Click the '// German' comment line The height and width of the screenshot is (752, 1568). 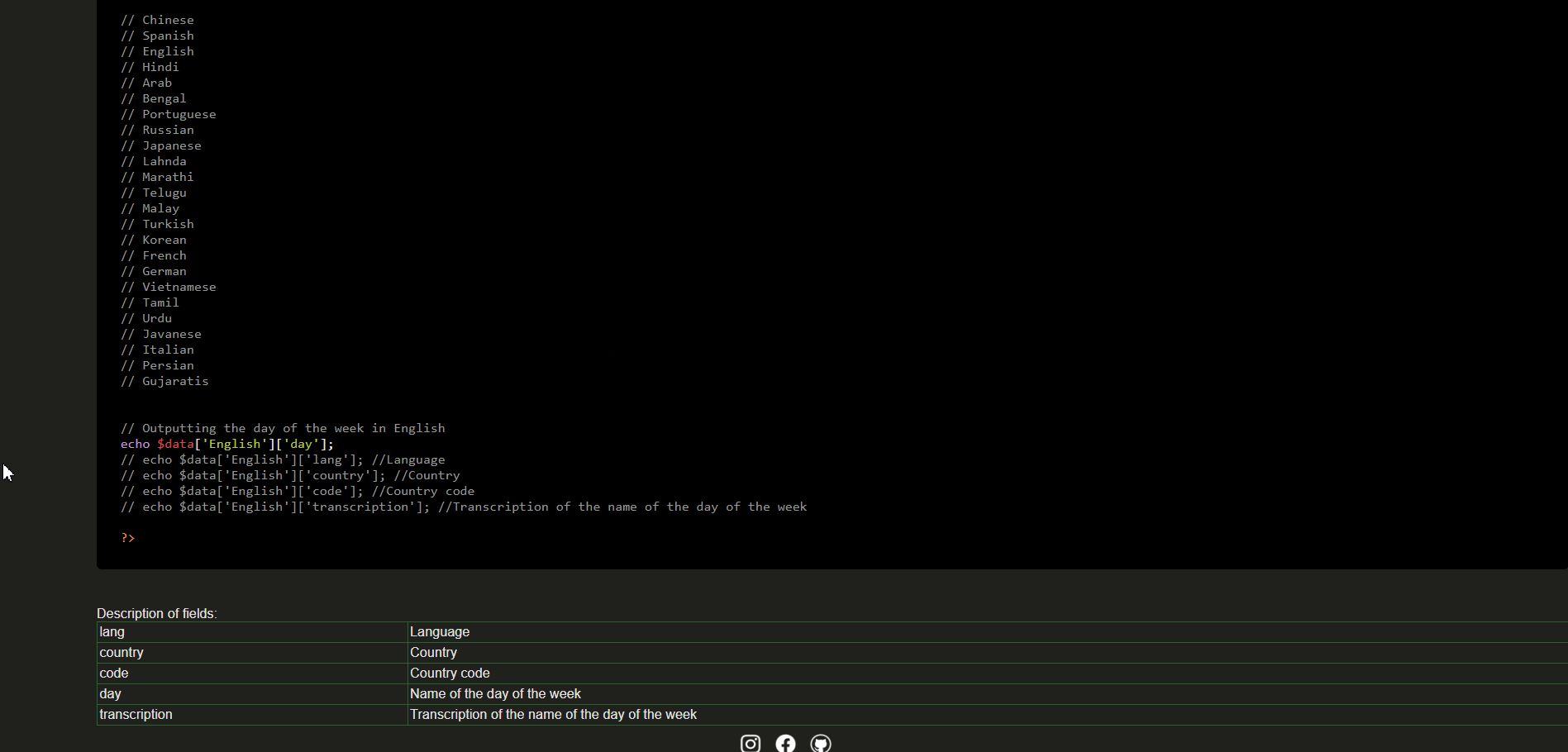154,271
